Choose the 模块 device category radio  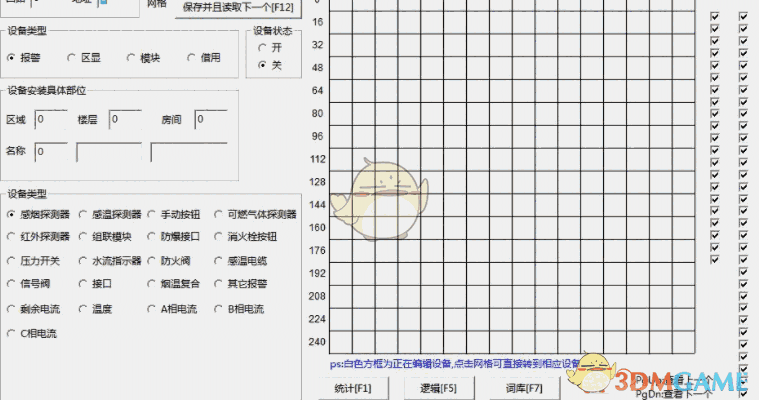point(144,58)
